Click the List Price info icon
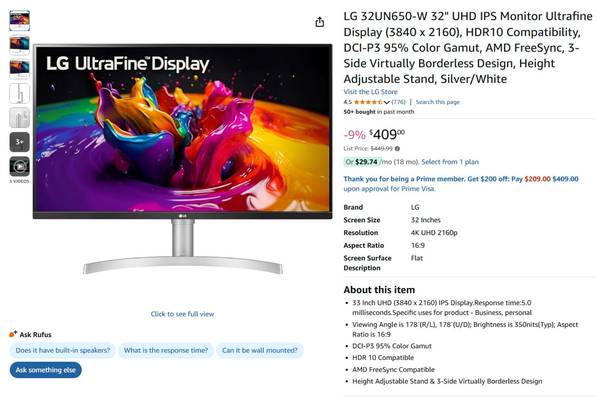Screen dimensions: 600x400 pyautogui.click(x=398, y=149)
